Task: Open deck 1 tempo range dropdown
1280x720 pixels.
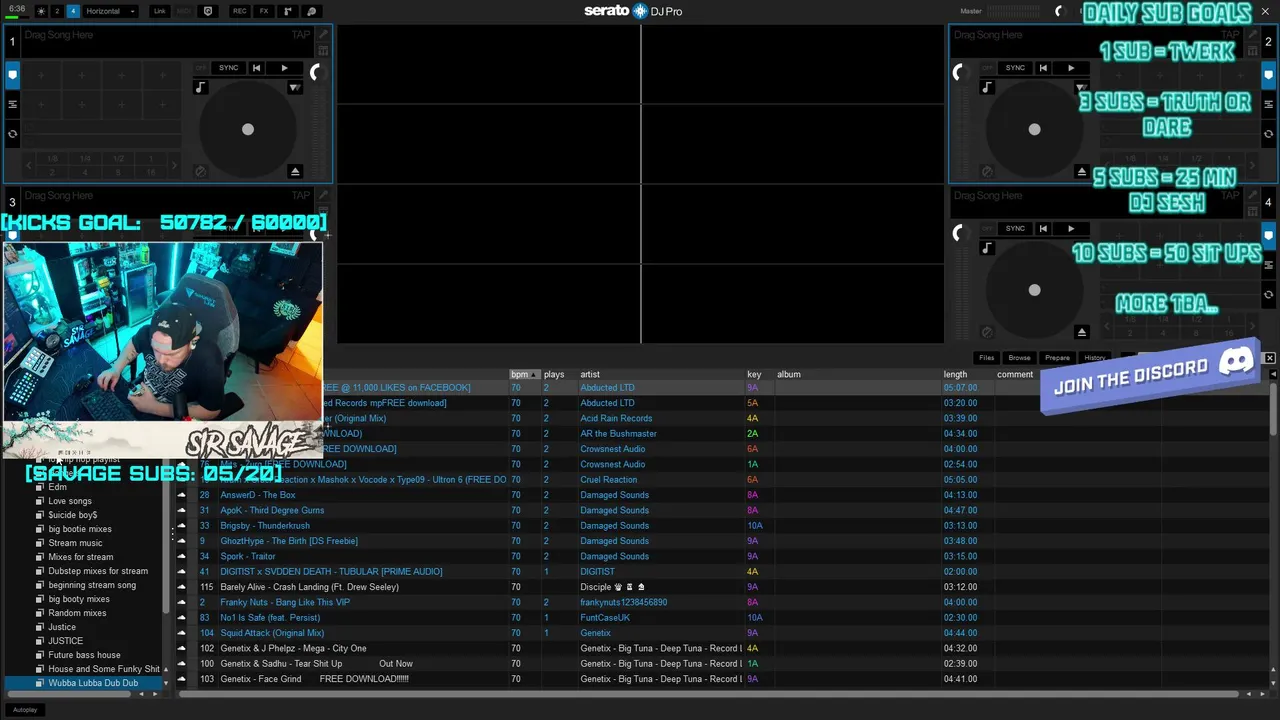Action: coord(294,87)
